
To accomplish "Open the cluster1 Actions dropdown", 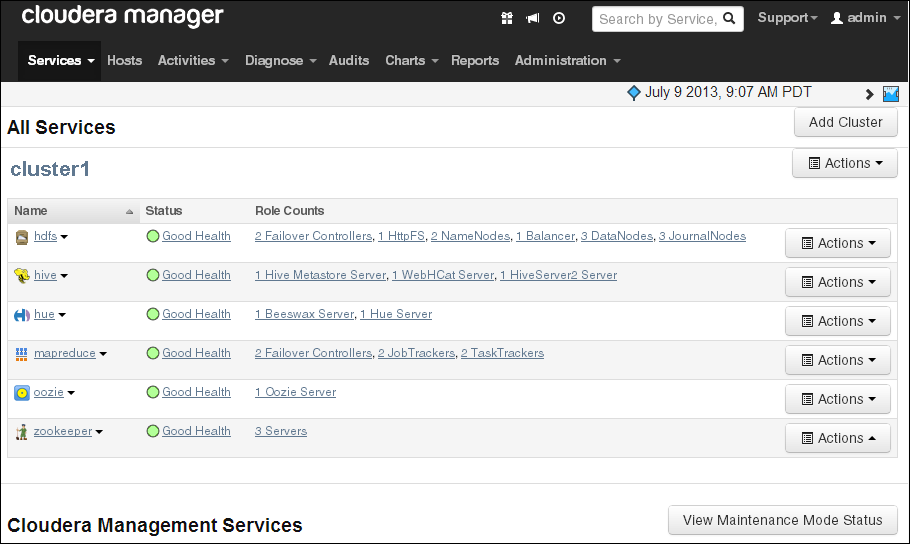I will click(x=845, y=163).
